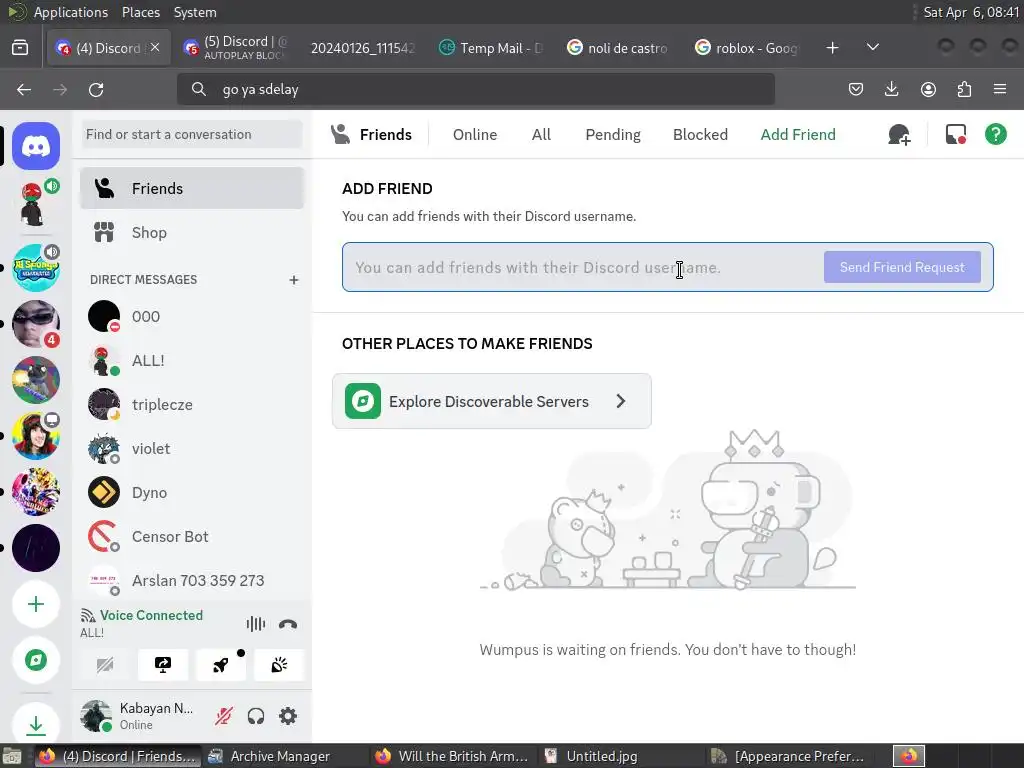The width and height of the screenshot is (1024, 768).
Task: Open Firefox View tab overview icon
Action: (x=20, y=48)
